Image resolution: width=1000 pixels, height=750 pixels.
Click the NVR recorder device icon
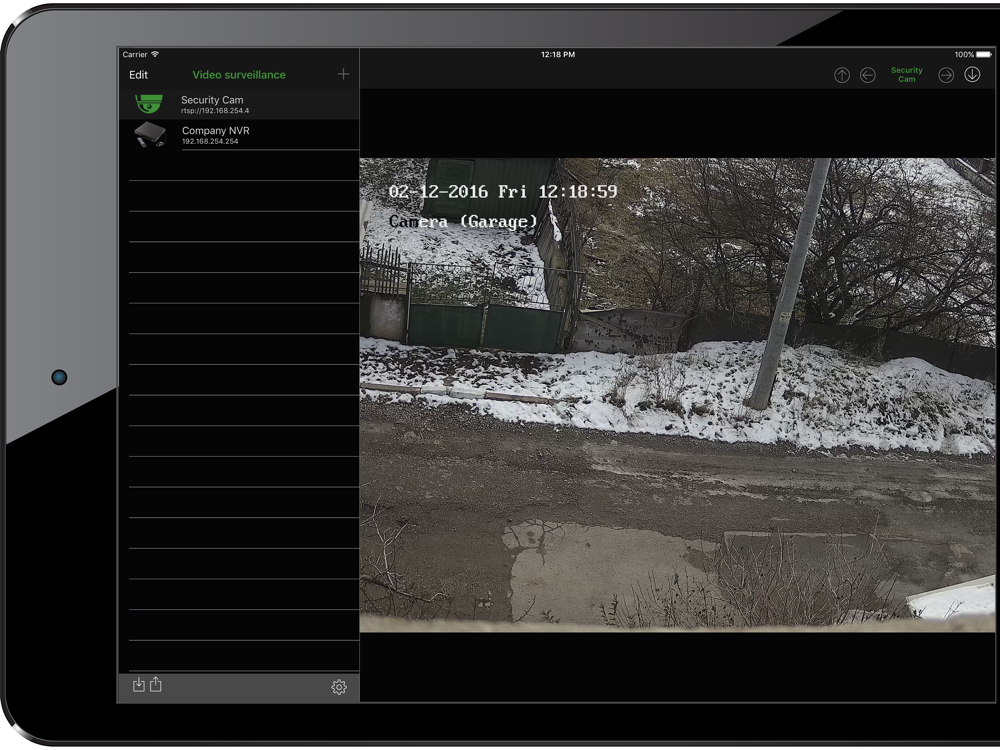150,135
